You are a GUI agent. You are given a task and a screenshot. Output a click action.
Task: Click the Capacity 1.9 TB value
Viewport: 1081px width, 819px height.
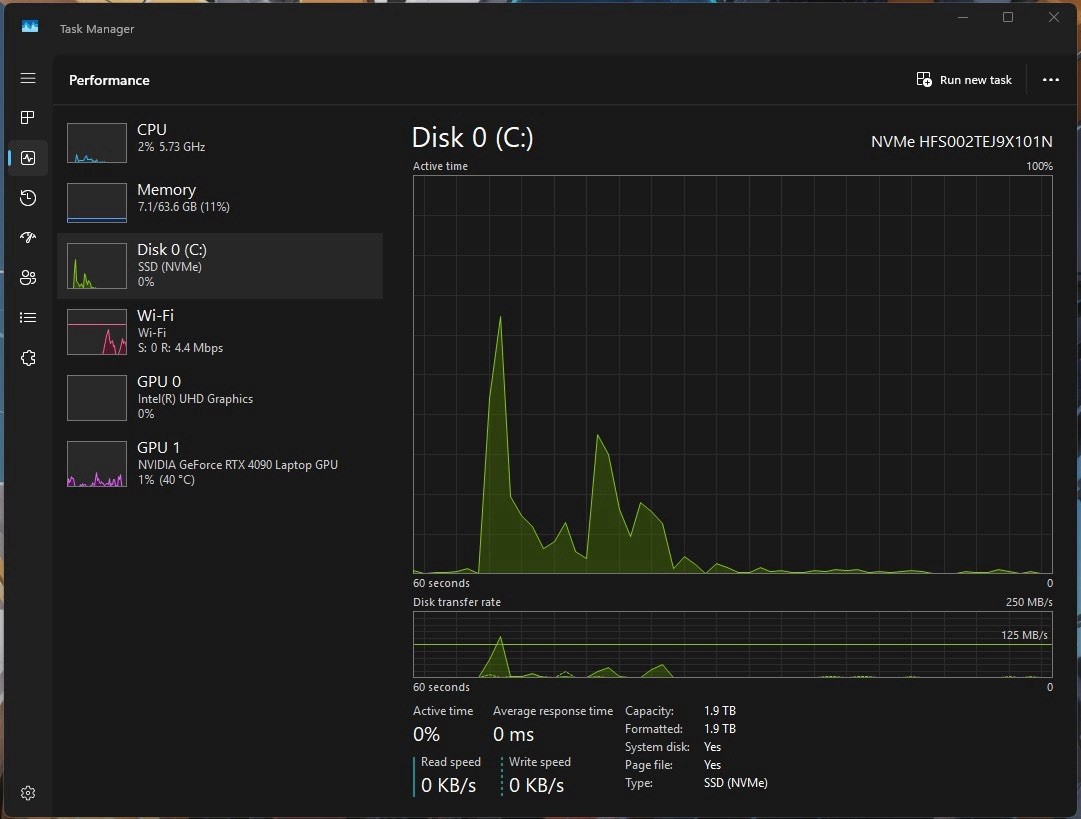tap(720, 711)
